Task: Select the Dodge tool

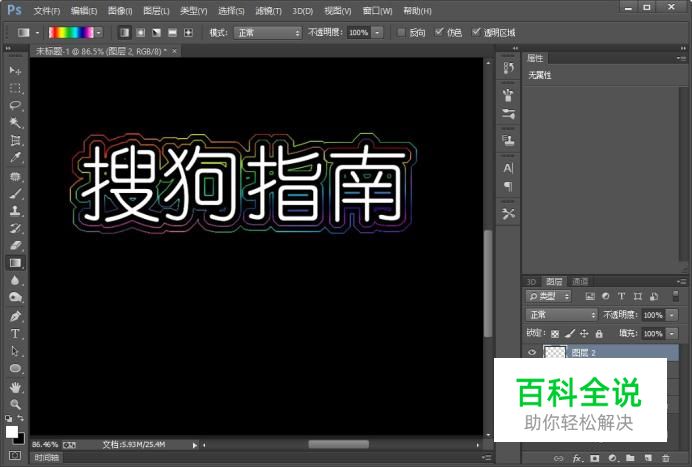Action: 15,298
